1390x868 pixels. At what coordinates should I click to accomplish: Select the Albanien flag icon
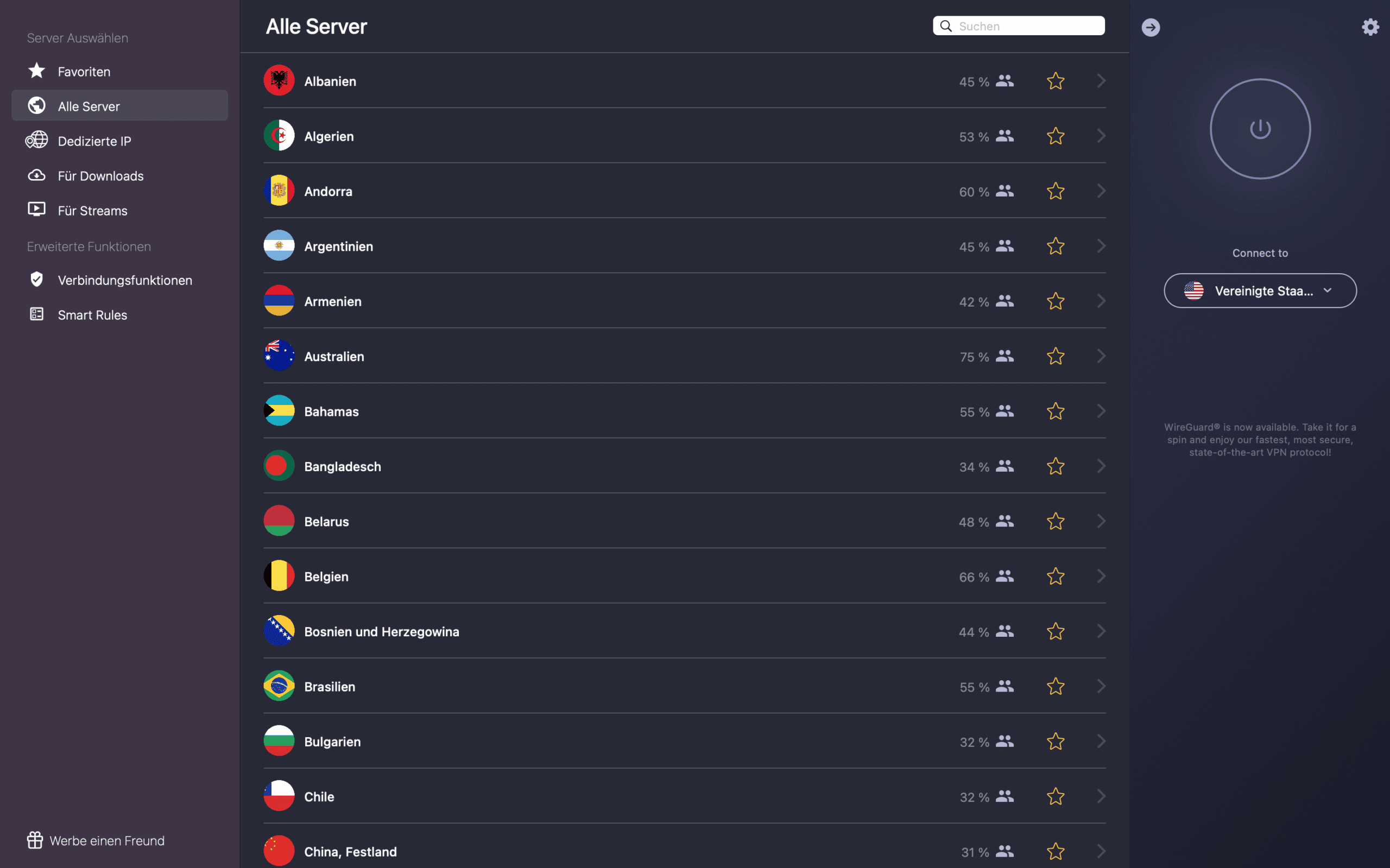click(x=279, y=80)
